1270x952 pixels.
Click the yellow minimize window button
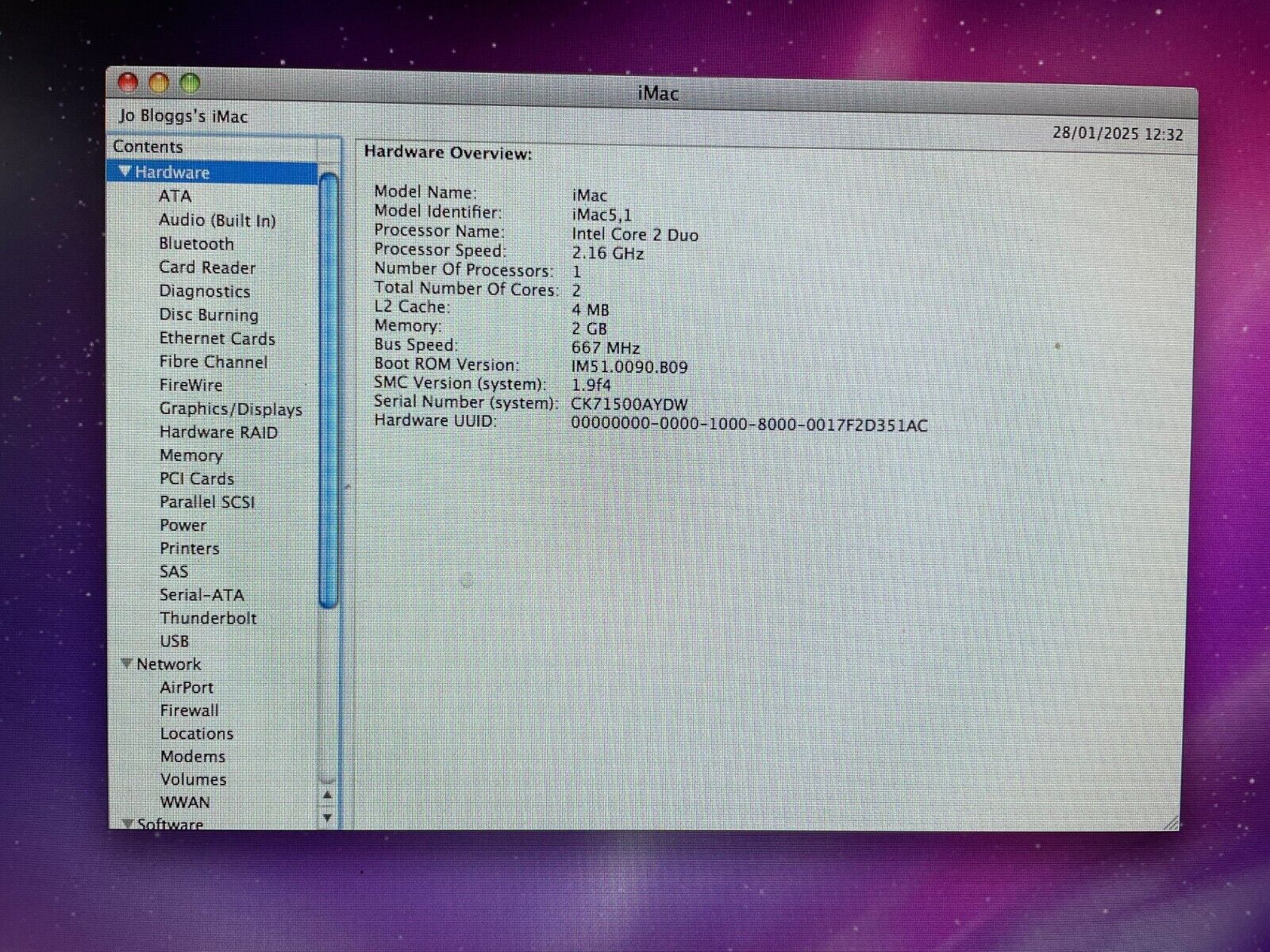tap(159, 83)
